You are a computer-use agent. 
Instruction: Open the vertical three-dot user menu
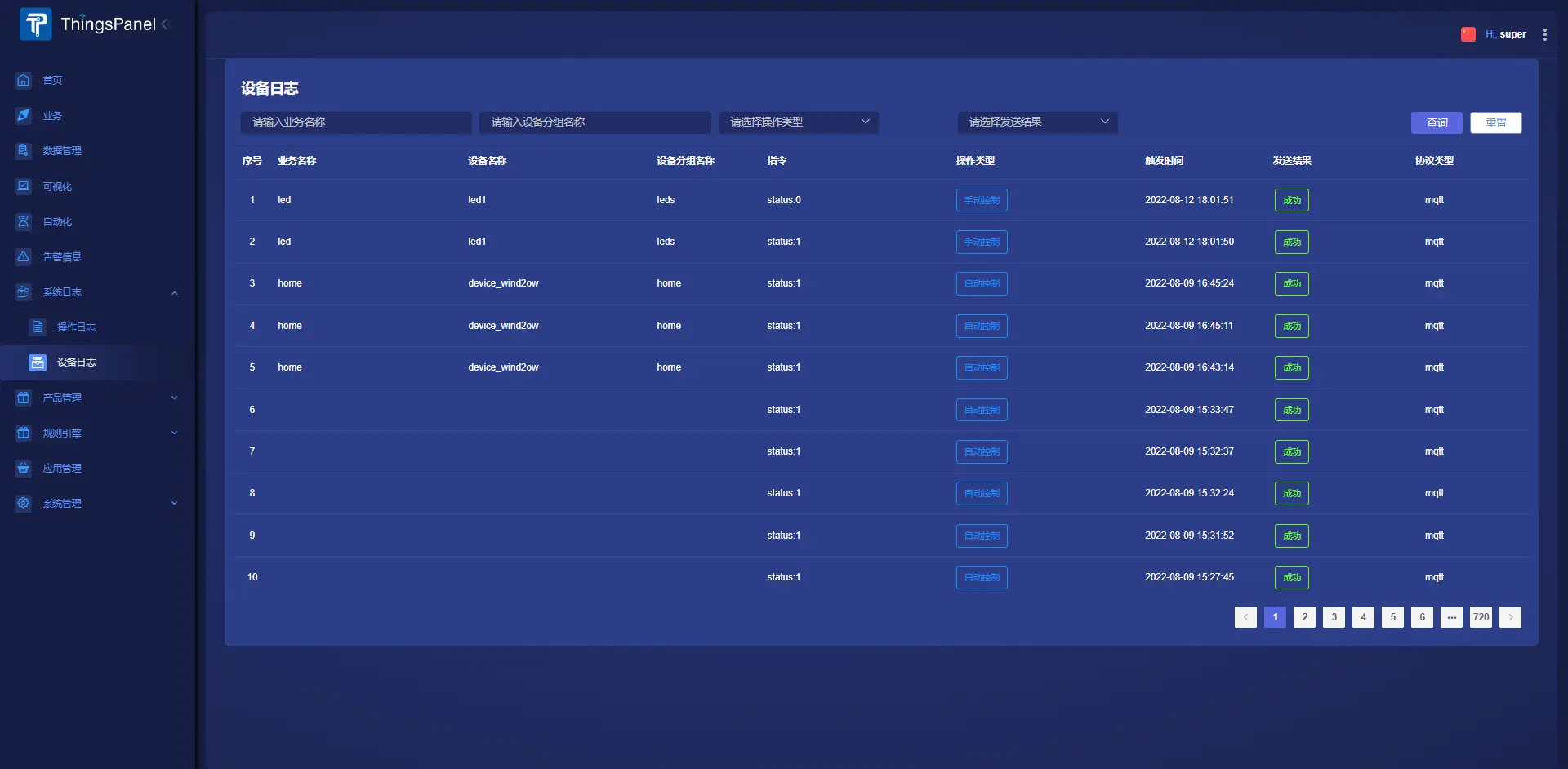1544,34
